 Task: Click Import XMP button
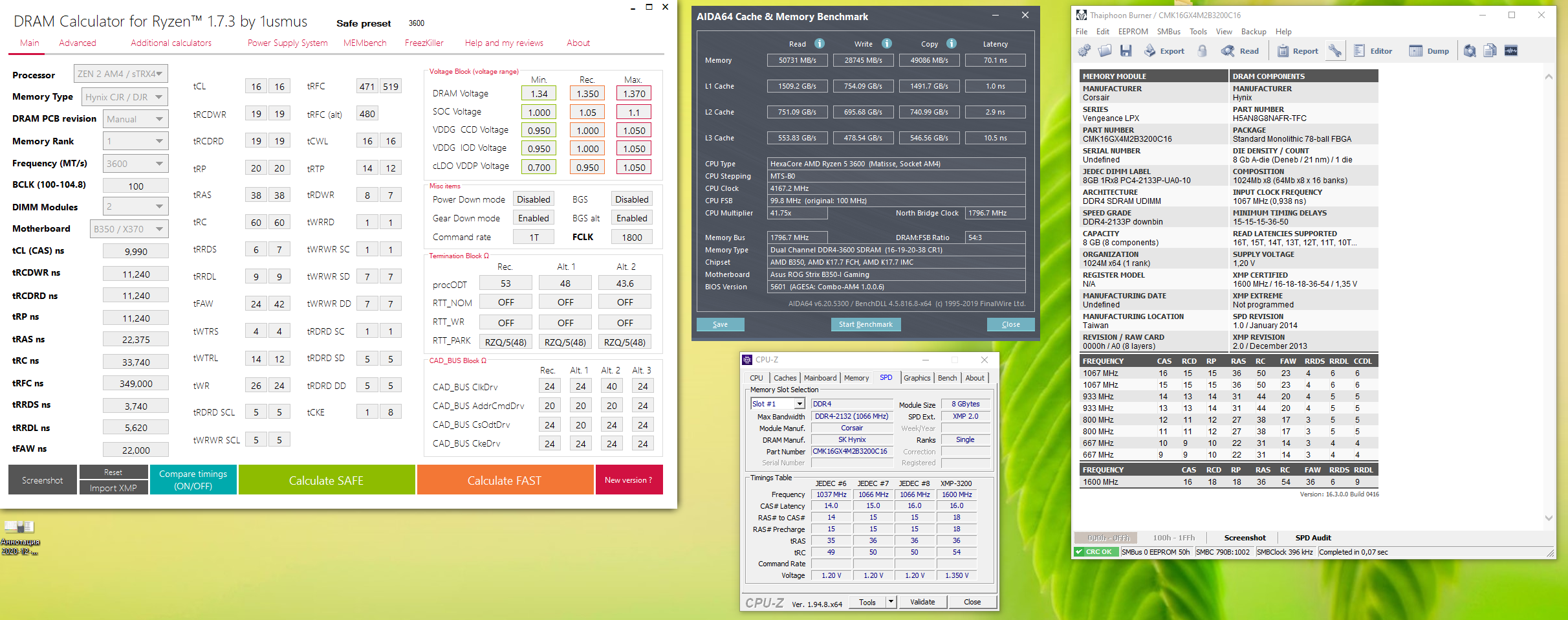[x=113, y=488]
